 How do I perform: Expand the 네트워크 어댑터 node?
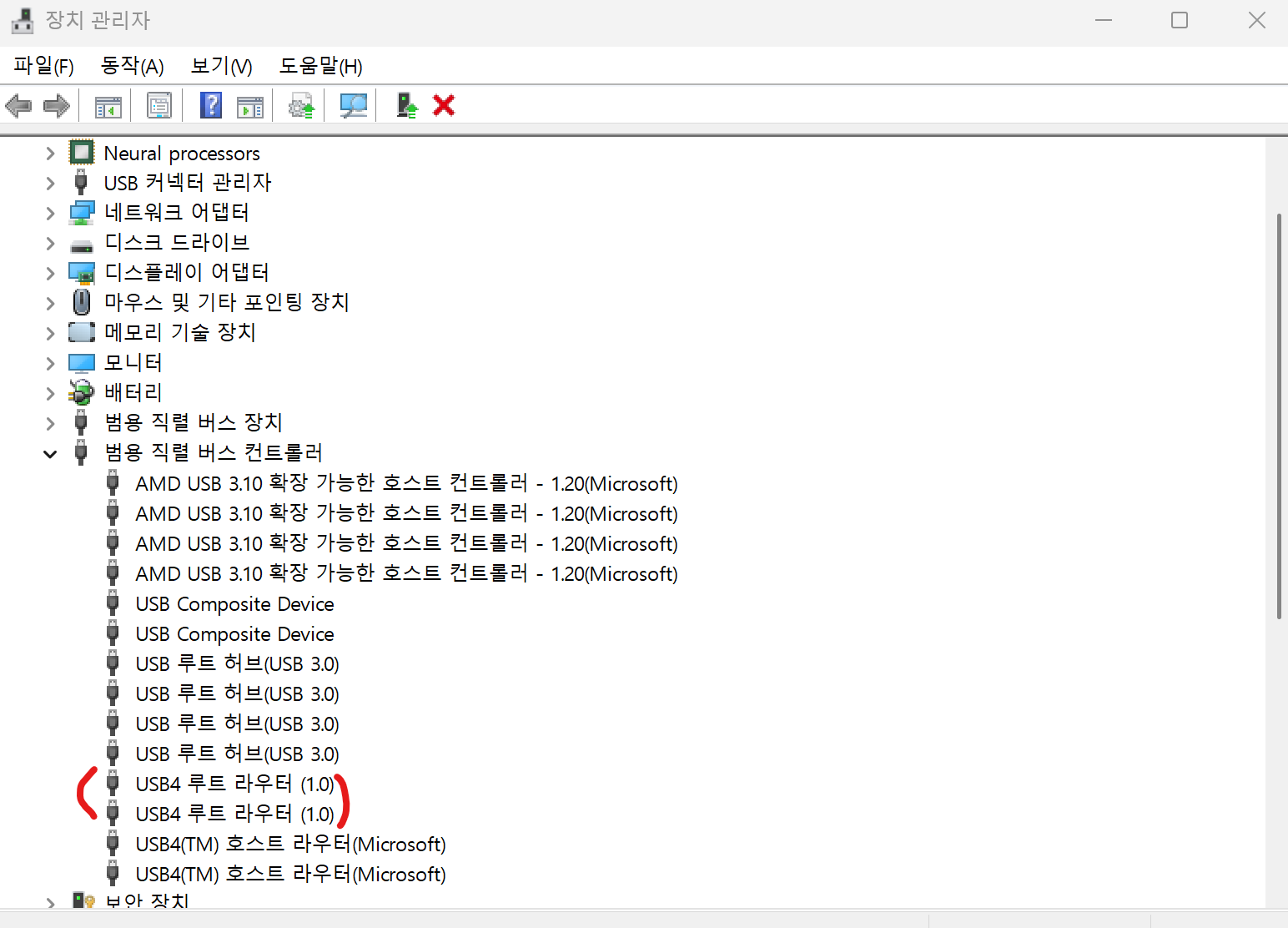point(50,214)
